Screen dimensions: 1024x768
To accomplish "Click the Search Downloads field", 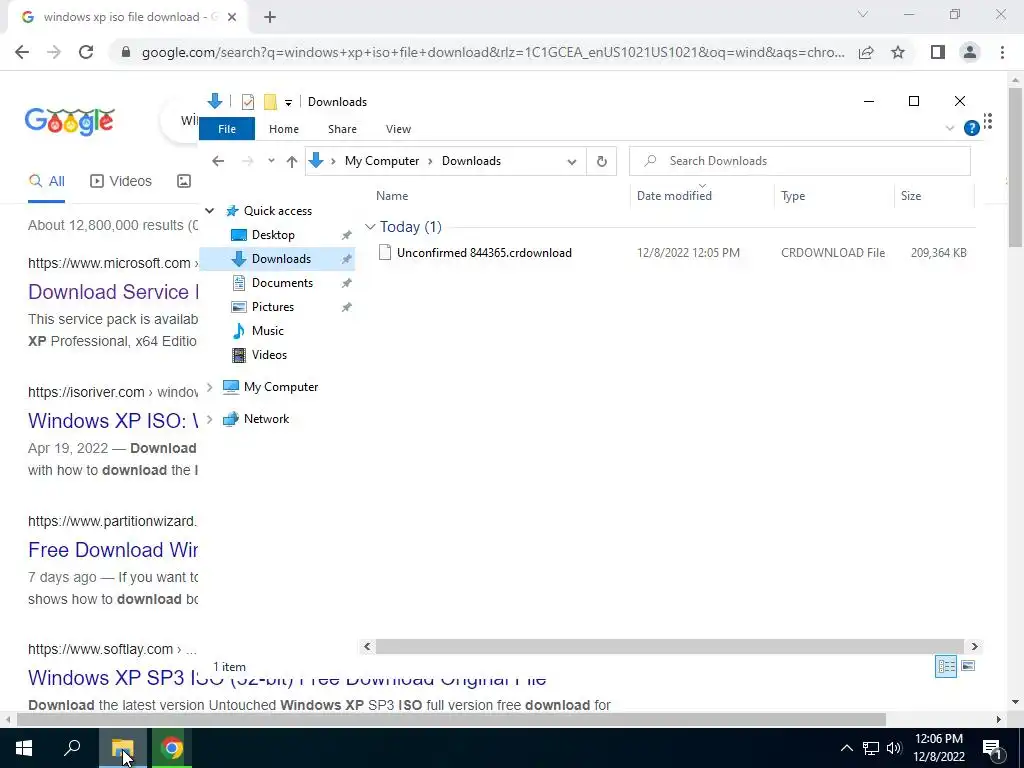I will 799,161.
